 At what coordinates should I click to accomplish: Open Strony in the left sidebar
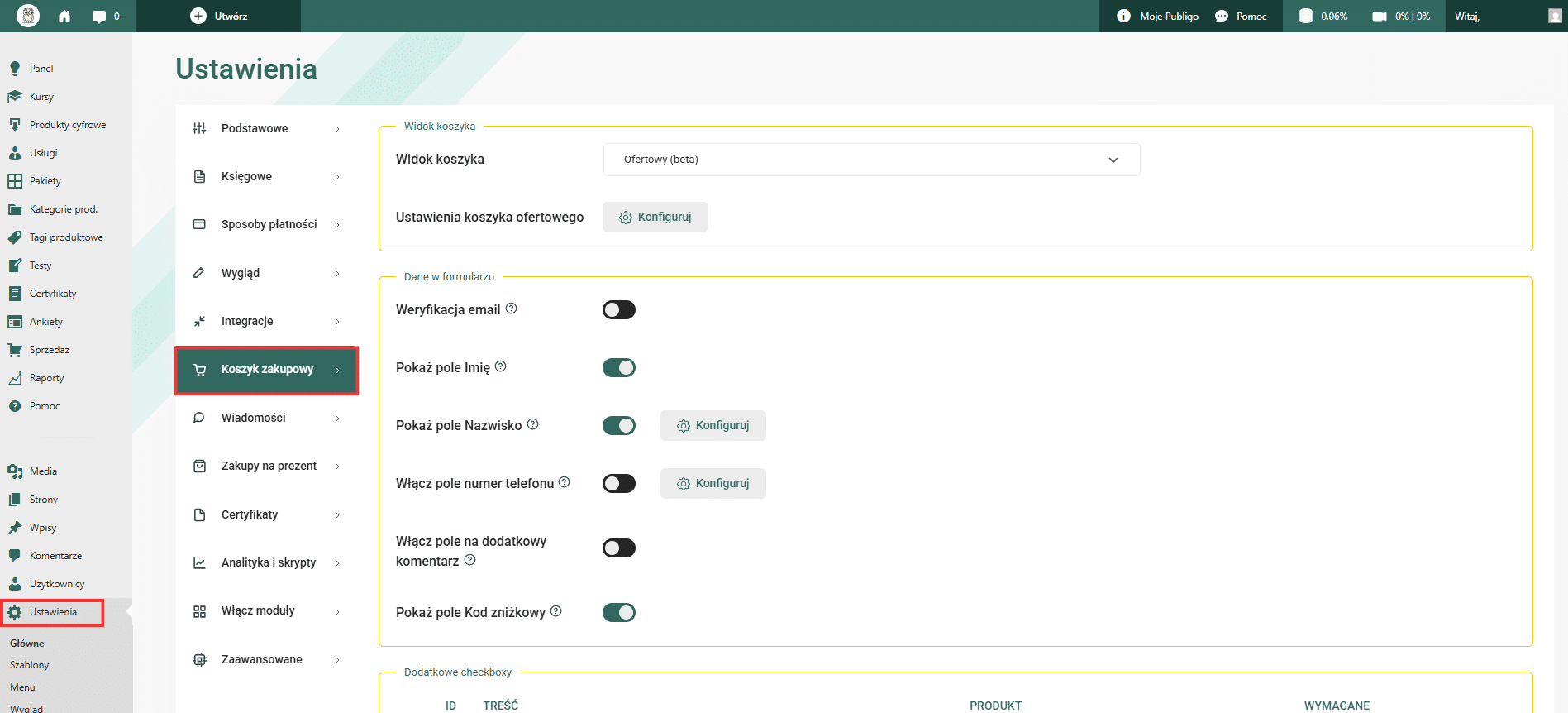tap(44, 500)
